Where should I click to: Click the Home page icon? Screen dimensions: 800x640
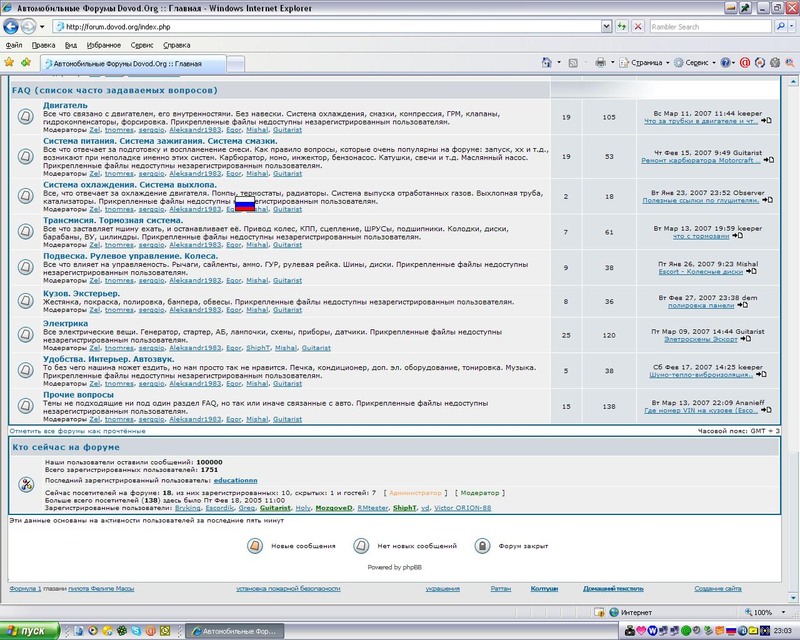(546, 62)
